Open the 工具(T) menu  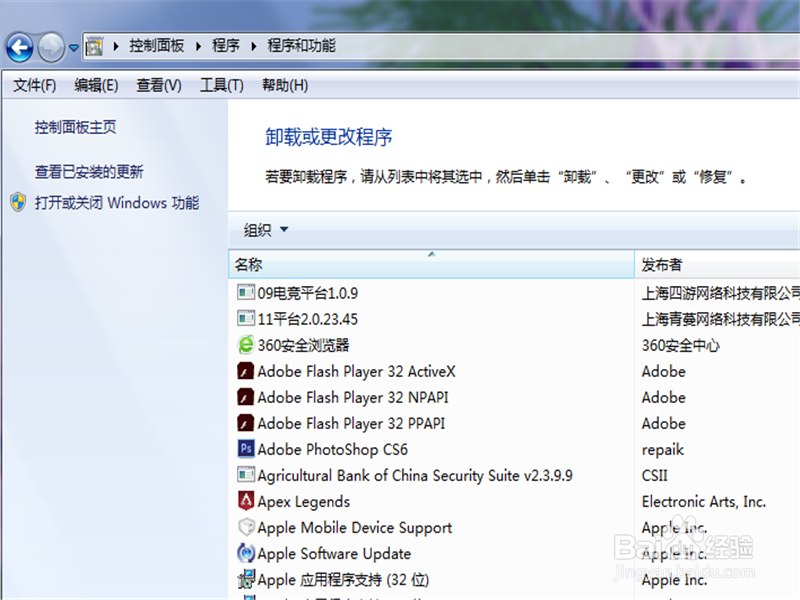[221, 85]
